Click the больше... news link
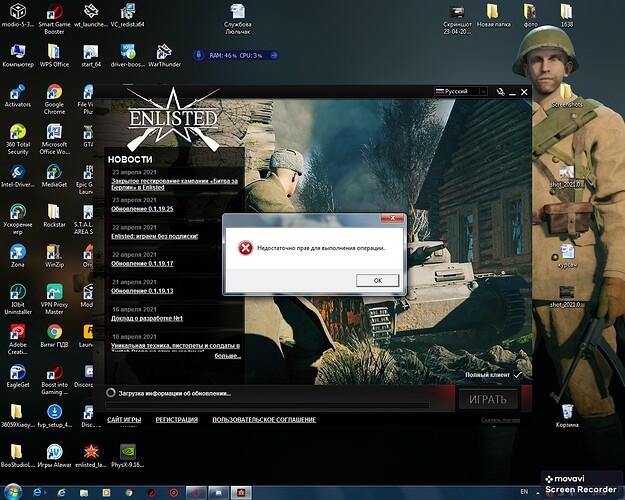The height and width of the screenshot is (500, 625). click(228, 356)
